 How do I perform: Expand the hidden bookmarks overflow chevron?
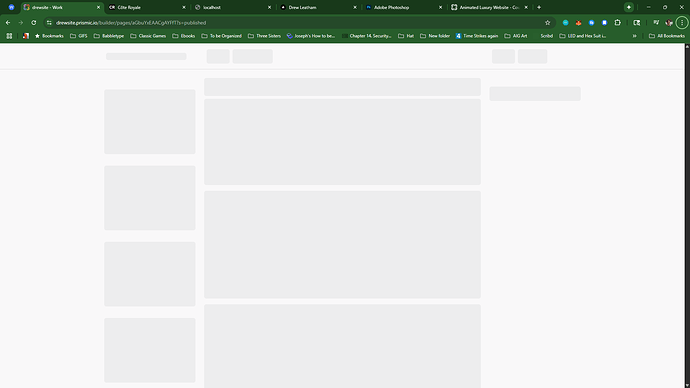634,36
